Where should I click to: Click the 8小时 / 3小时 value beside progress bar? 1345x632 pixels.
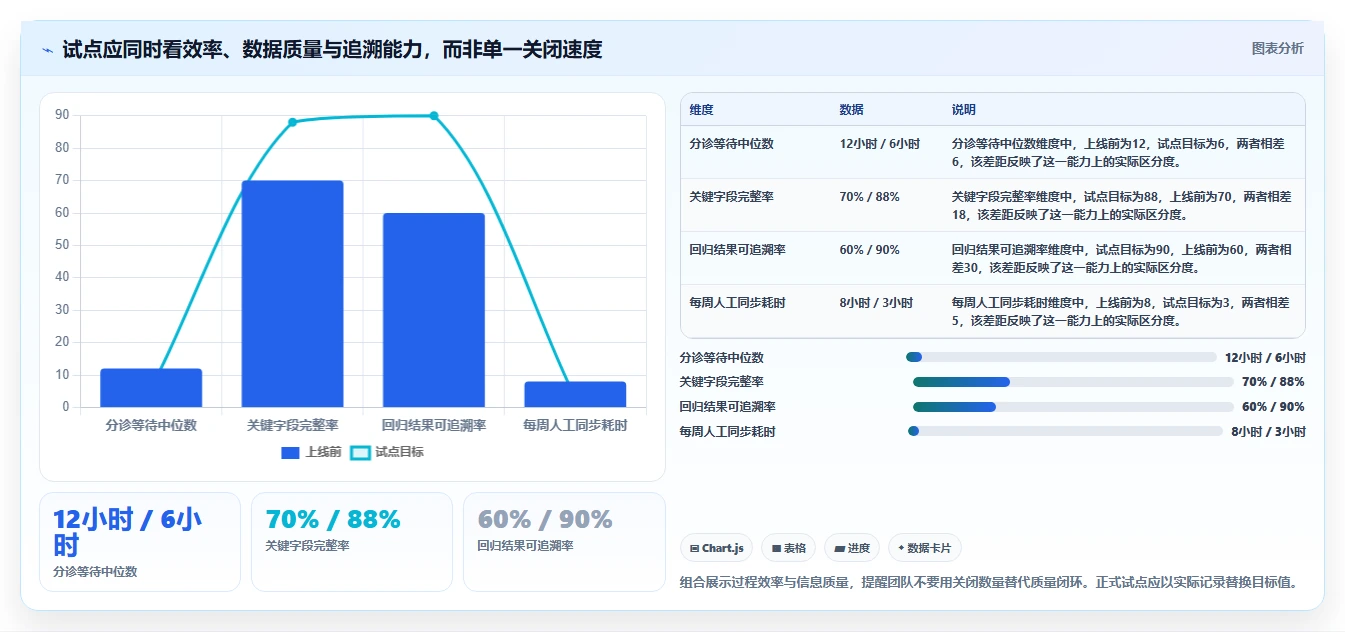(x=1268, y=432)
